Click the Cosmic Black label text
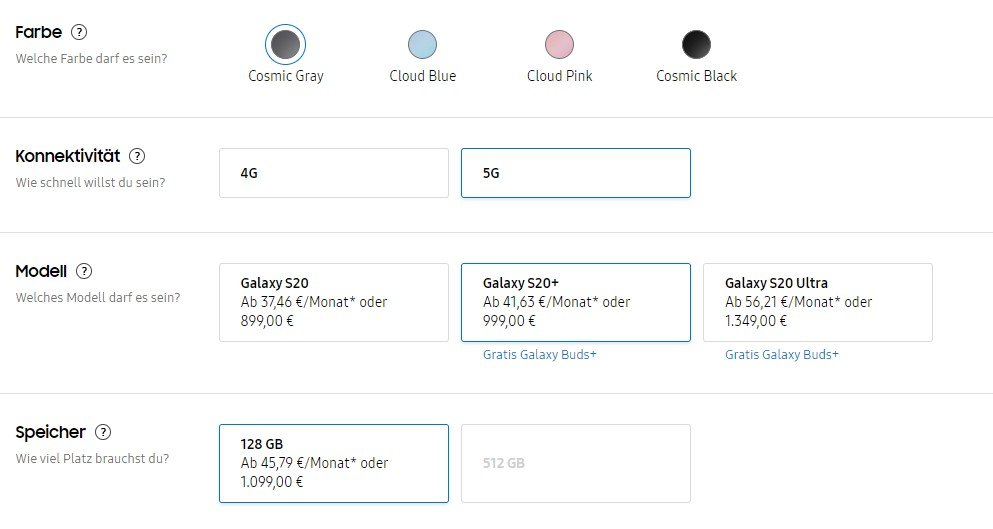 click(696, 76)
